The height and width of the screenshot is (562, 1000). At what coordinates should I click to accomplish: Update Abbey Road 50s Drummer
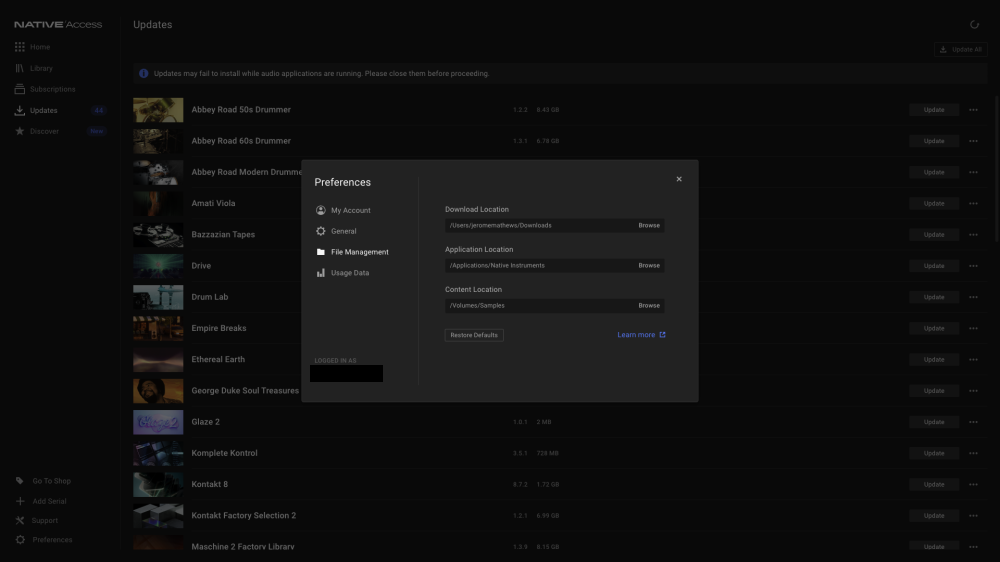(x=934, y=110)
